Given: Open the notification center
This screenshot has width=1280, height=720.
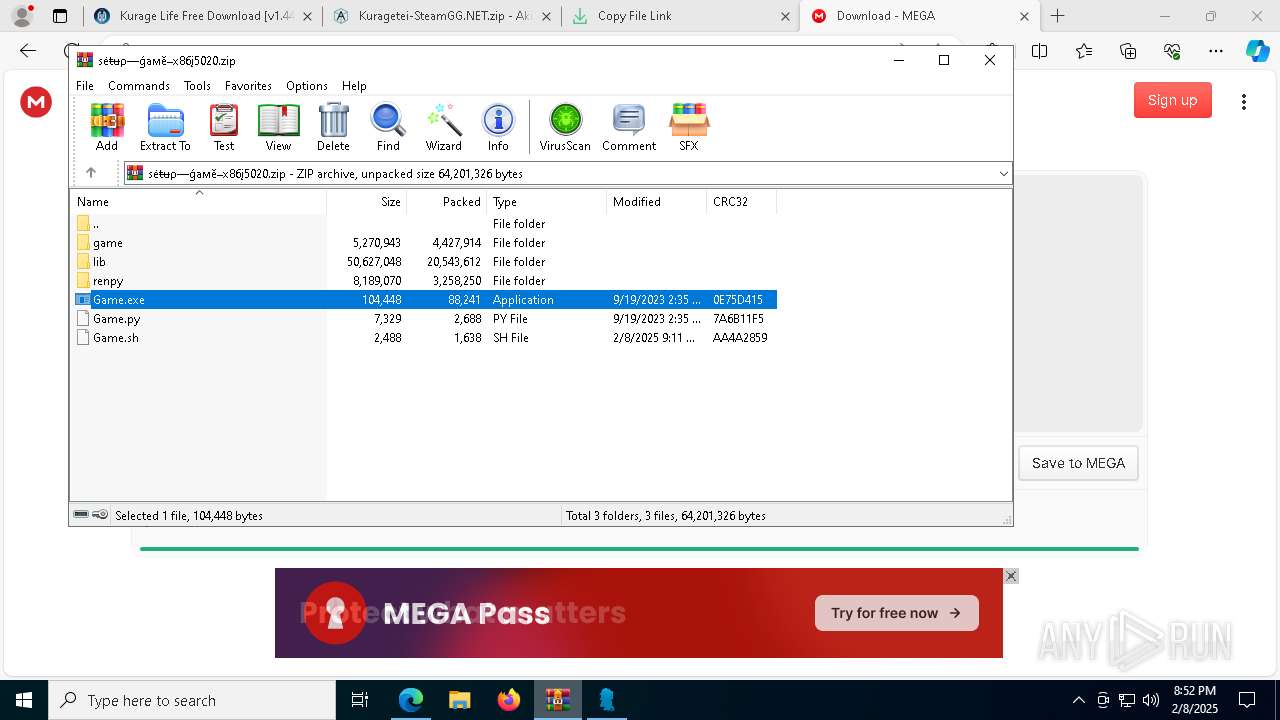Looking at the screenshot, I should point(1247,700).
